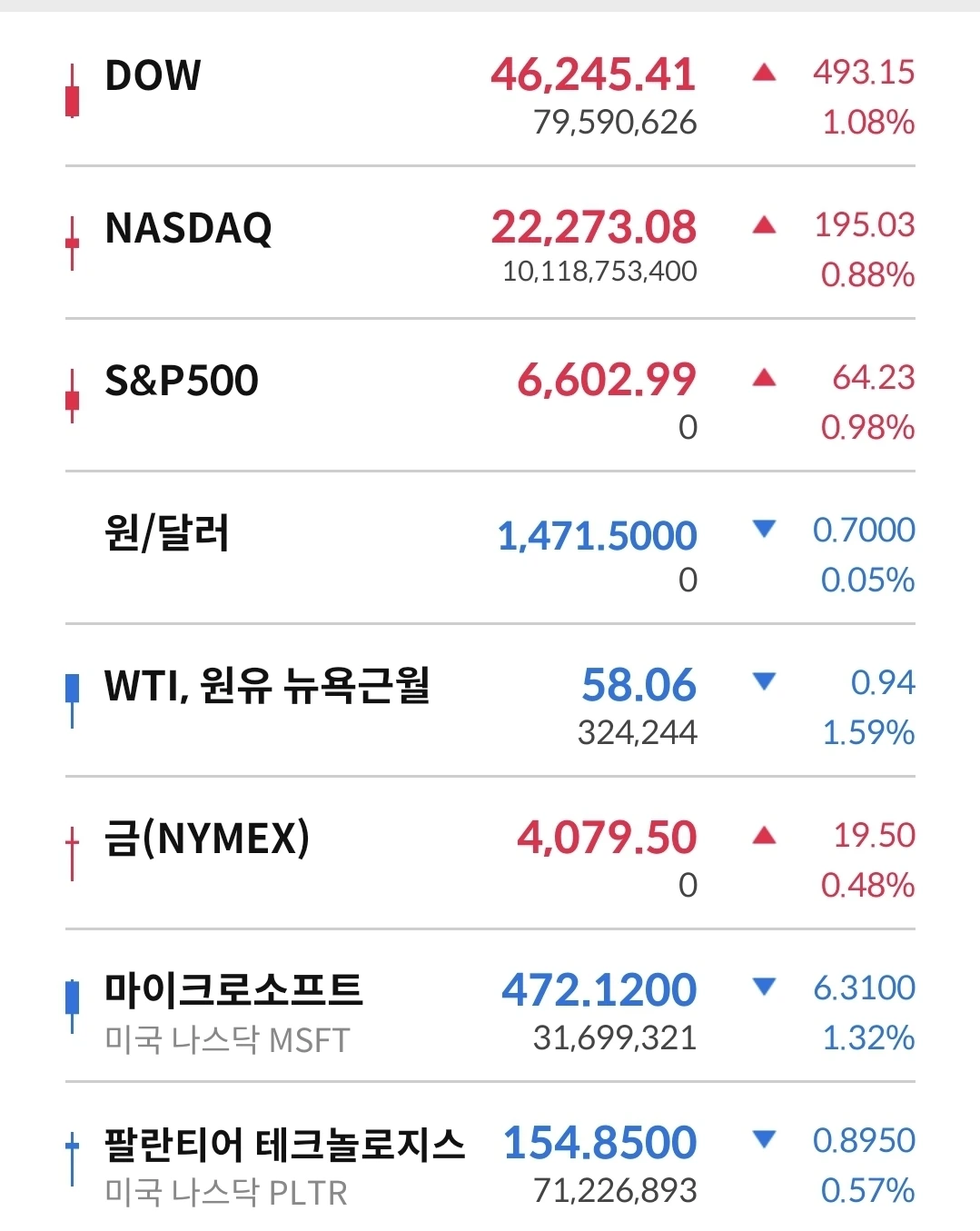The width and height of the screenshot is (980, 1231).
Task: Open the DOW index row
Action: [490, 91]
